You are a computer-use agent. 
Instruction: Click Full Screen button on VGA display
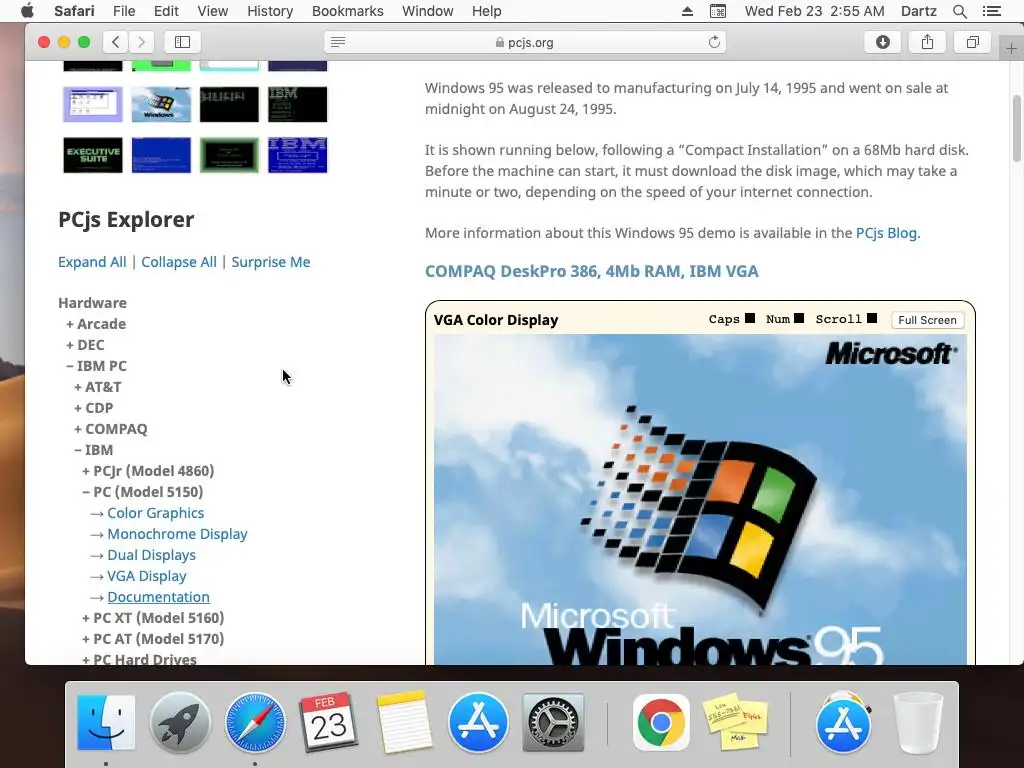coord(927,320)
